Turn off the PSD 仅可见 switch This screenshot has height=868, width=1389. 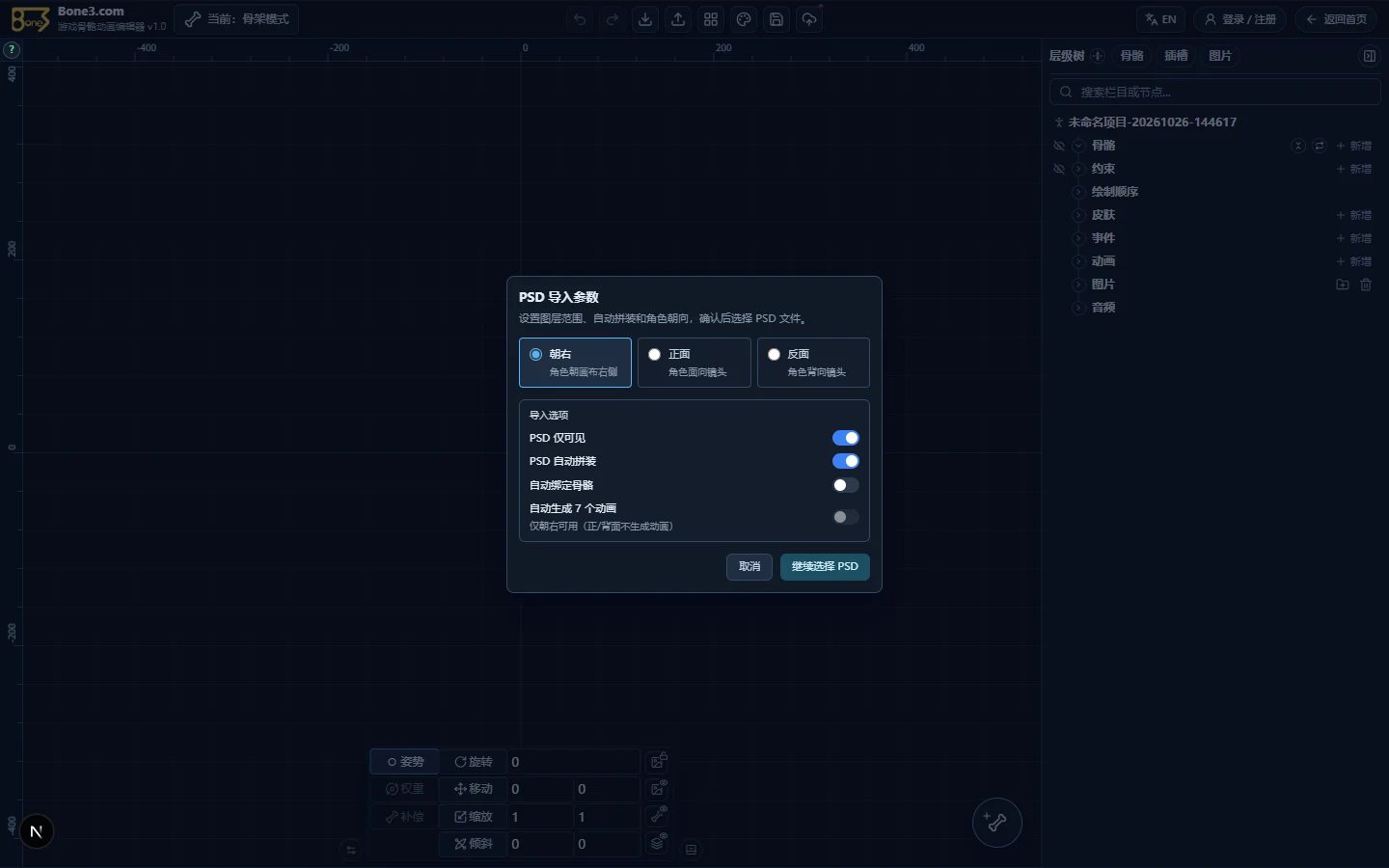click(x=846, y=438)
